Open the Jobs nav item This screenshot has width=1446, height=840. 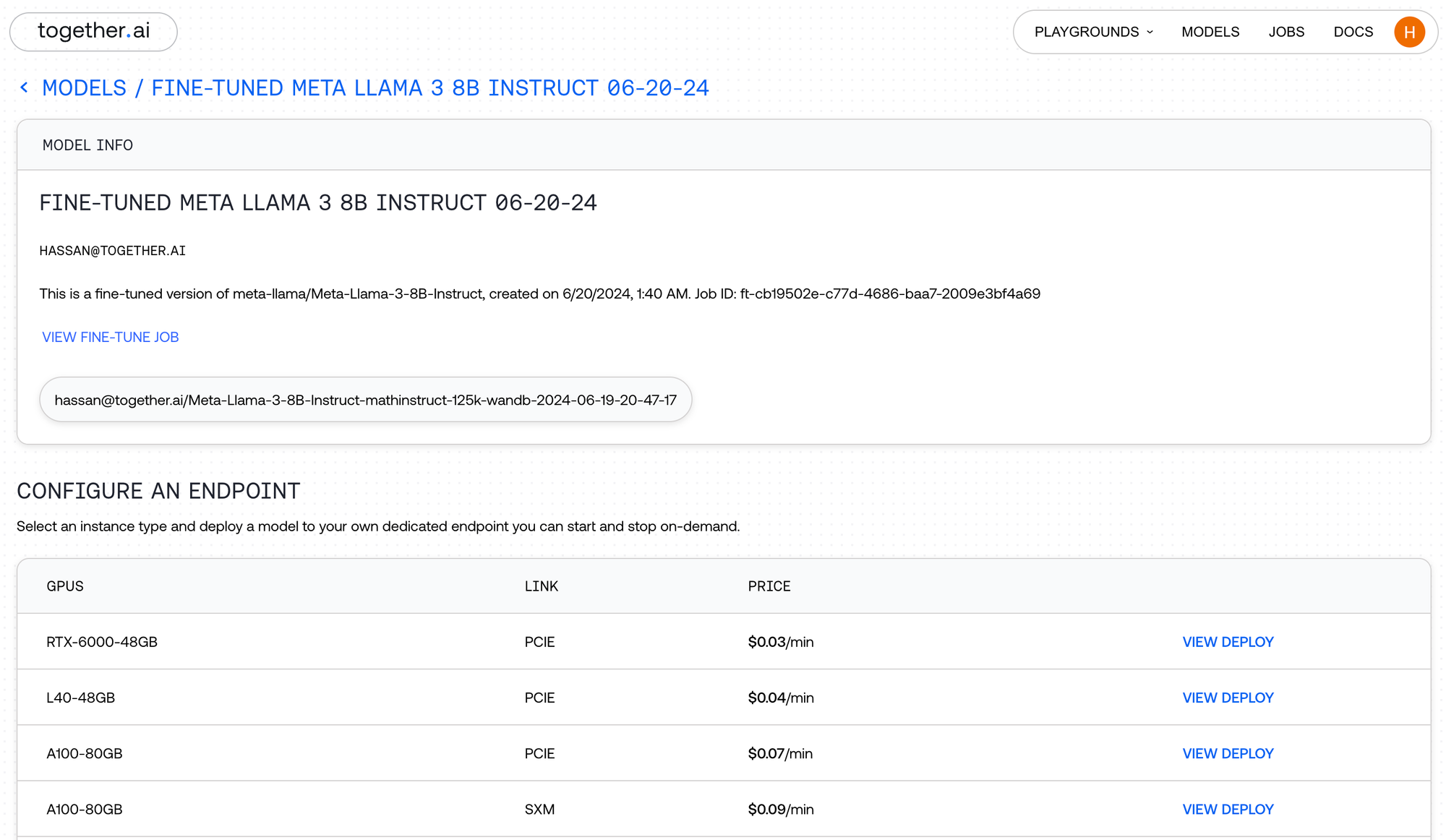tap(1286, 32)
